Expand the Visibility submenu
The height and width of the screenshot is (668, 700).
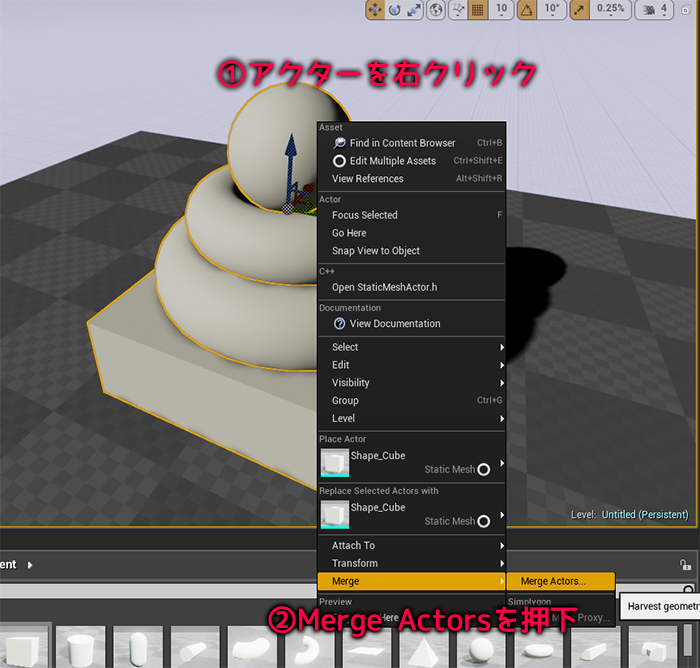click(411, 383)
